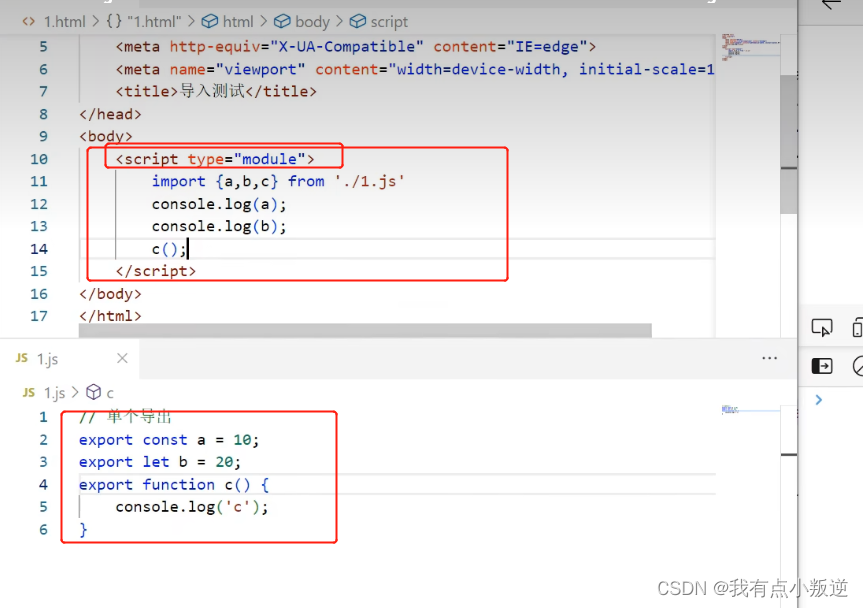Viewport: 863px width, 608px height.
Task: Click the </html> closing tag
Action: point(110,316)
